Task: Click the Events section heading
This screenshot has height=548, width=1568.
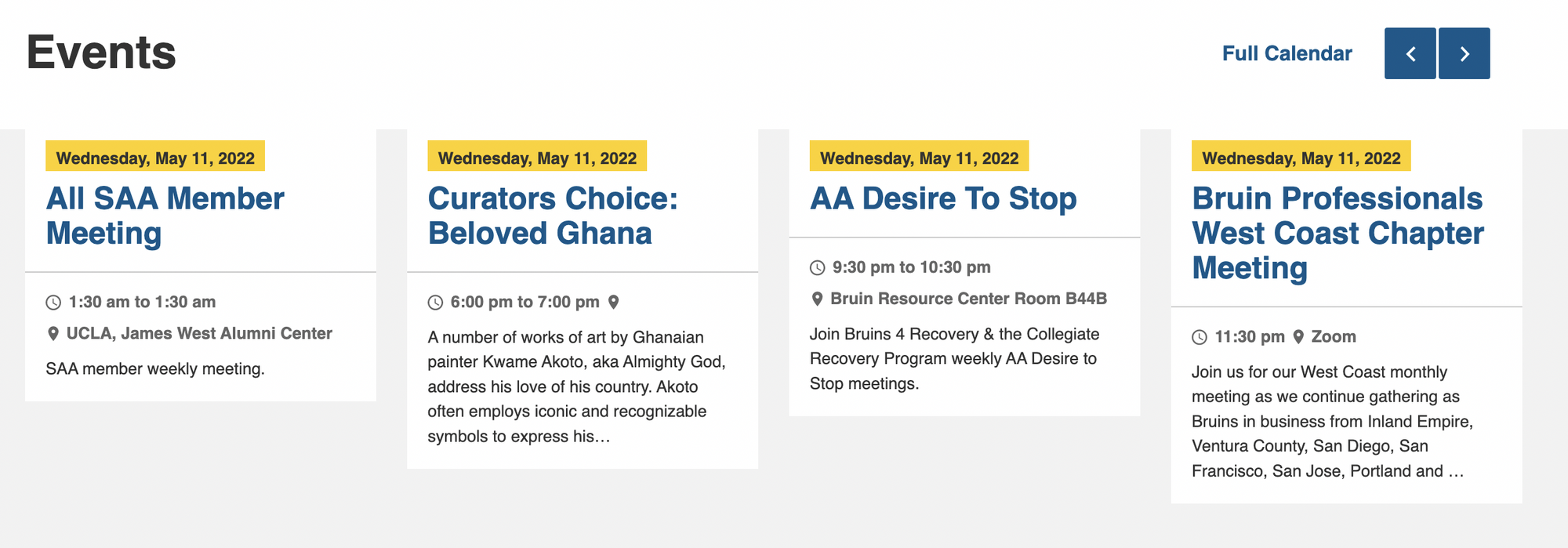Action: click(x=101, y=53)
